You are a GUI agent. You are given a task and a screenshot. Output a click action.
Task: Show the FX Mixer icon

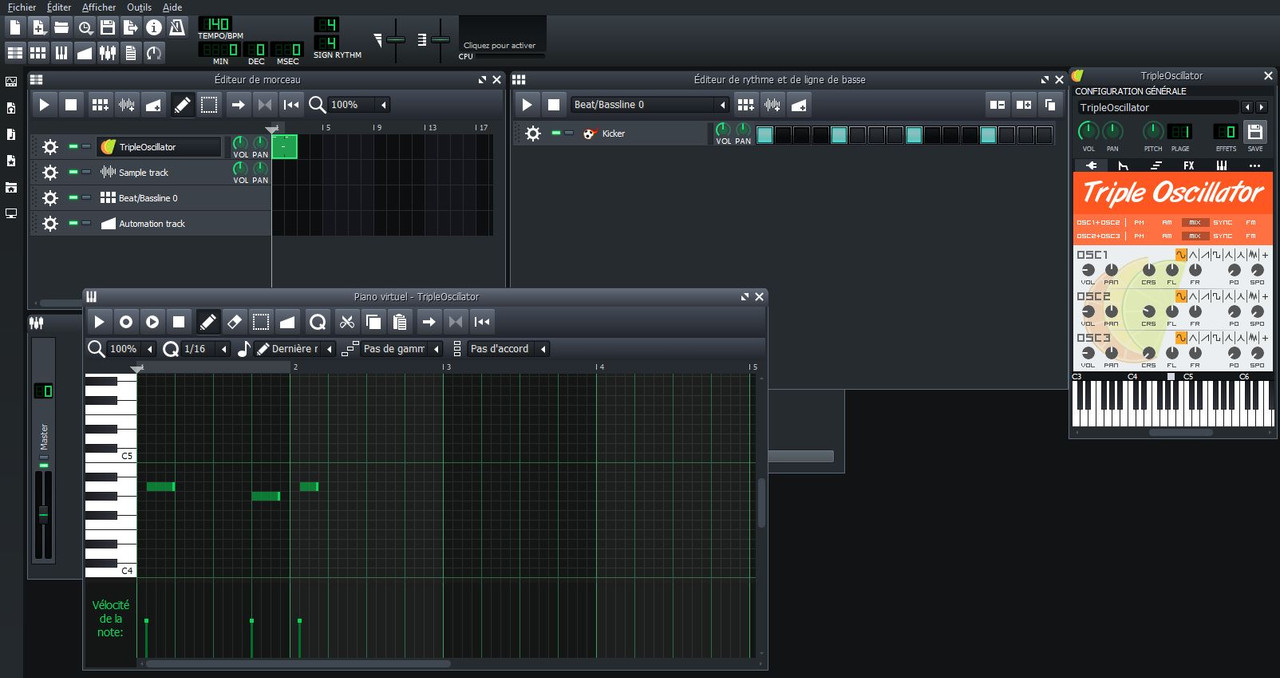107,52
